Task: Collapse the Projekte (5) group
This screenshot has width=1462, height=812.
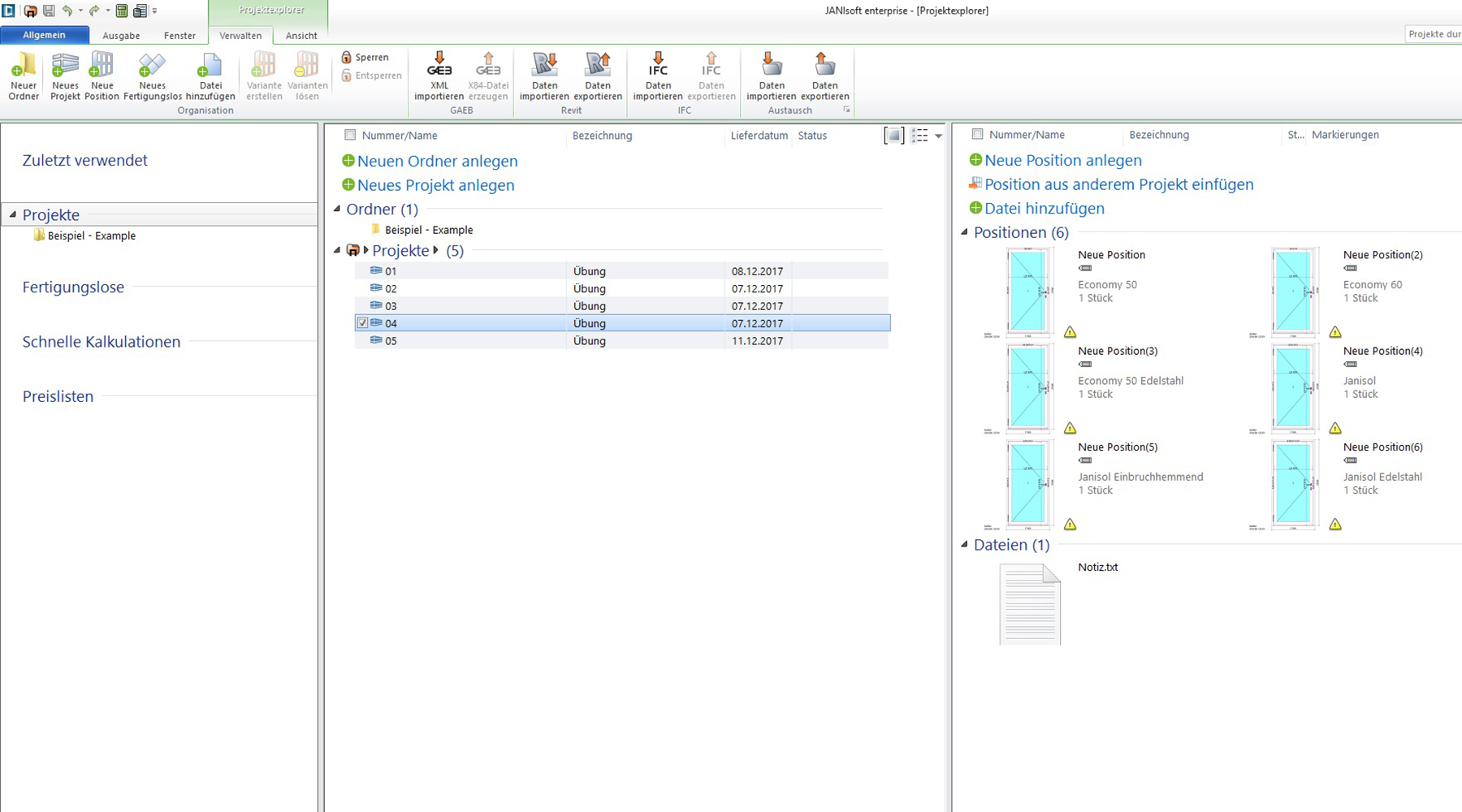Action: coord(337,250)
